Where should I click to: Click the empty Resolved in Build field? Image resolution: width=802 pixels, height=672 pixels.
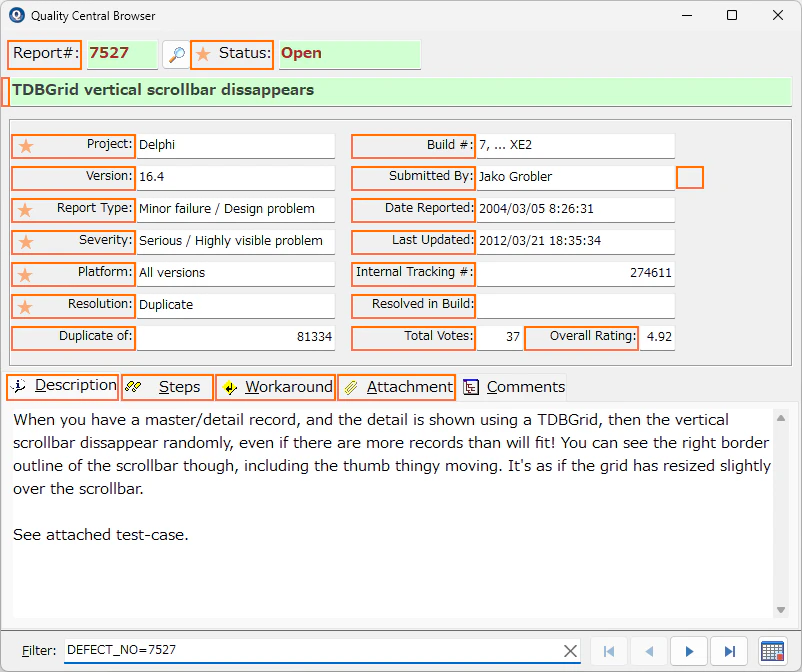click(576, 305)
